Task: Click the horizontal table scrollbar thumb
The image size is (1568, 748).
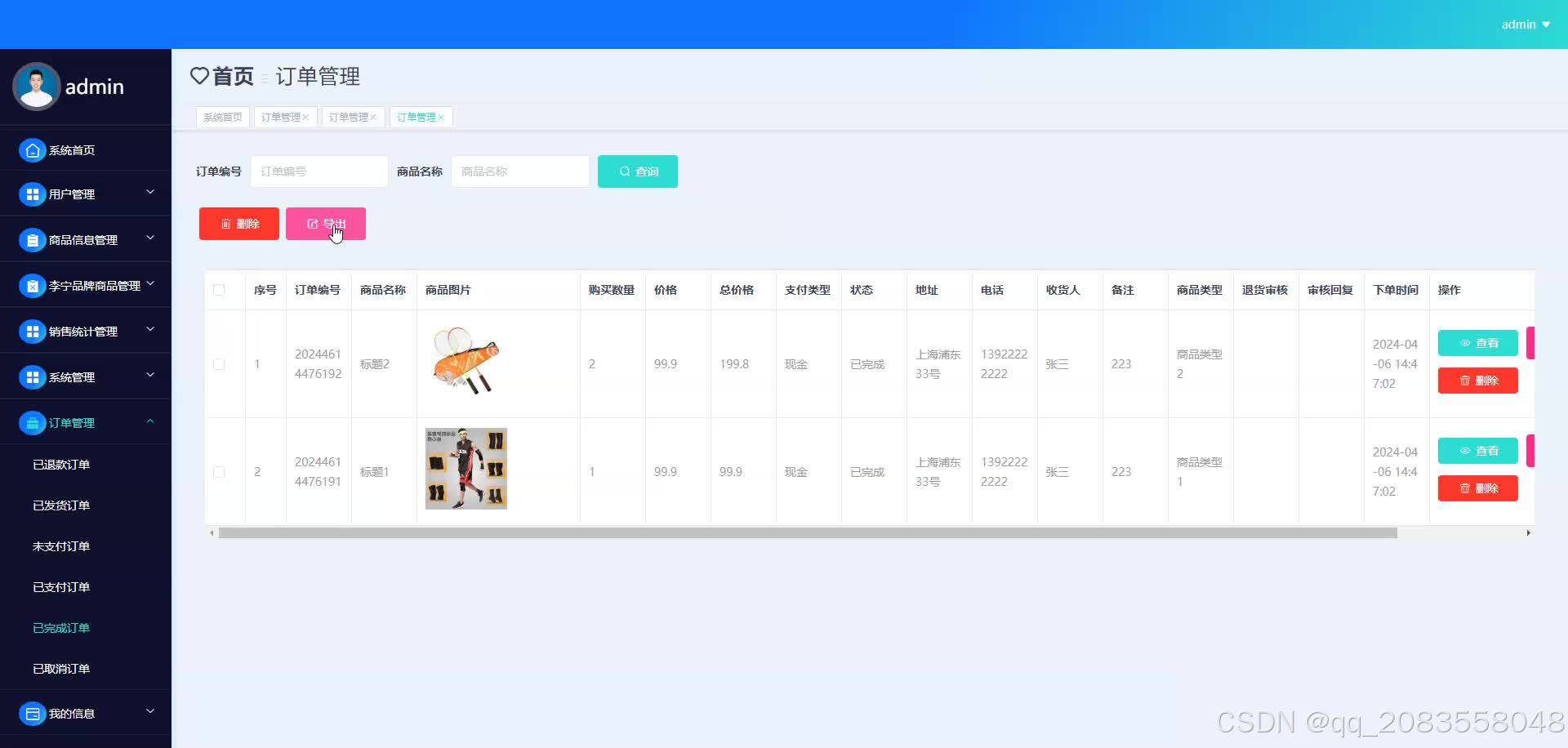Action: click(808, 533)
